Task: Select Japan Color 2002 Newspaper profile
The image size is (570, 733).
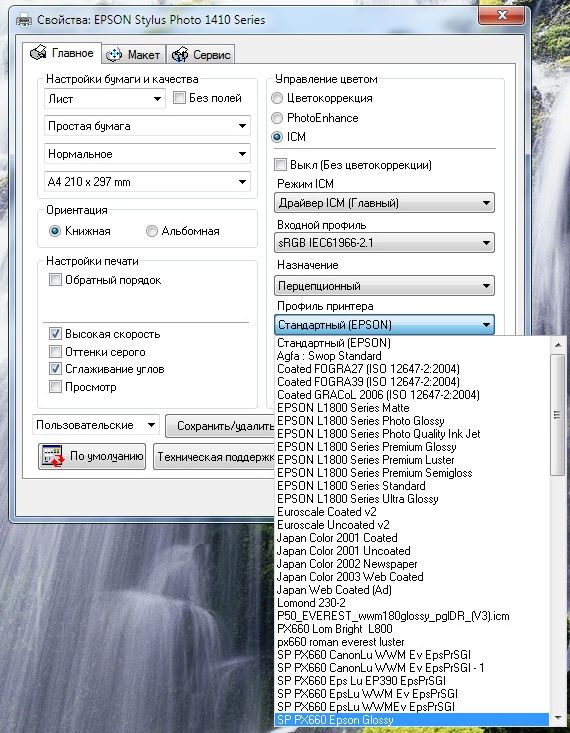Action: (x=412, y=564)
